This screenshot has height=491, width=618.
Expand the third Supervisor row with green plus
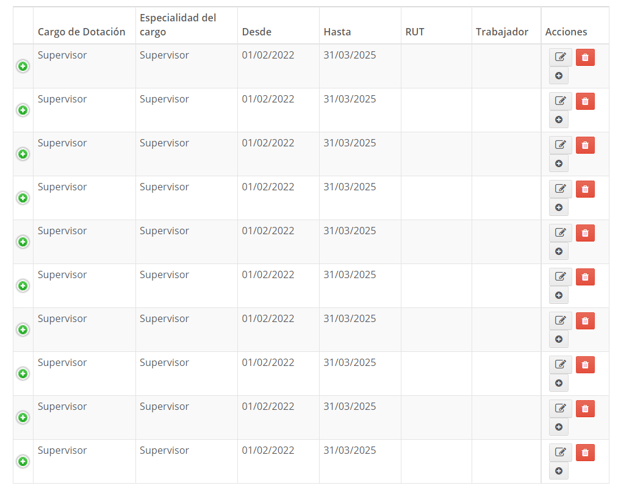[23, 154]
